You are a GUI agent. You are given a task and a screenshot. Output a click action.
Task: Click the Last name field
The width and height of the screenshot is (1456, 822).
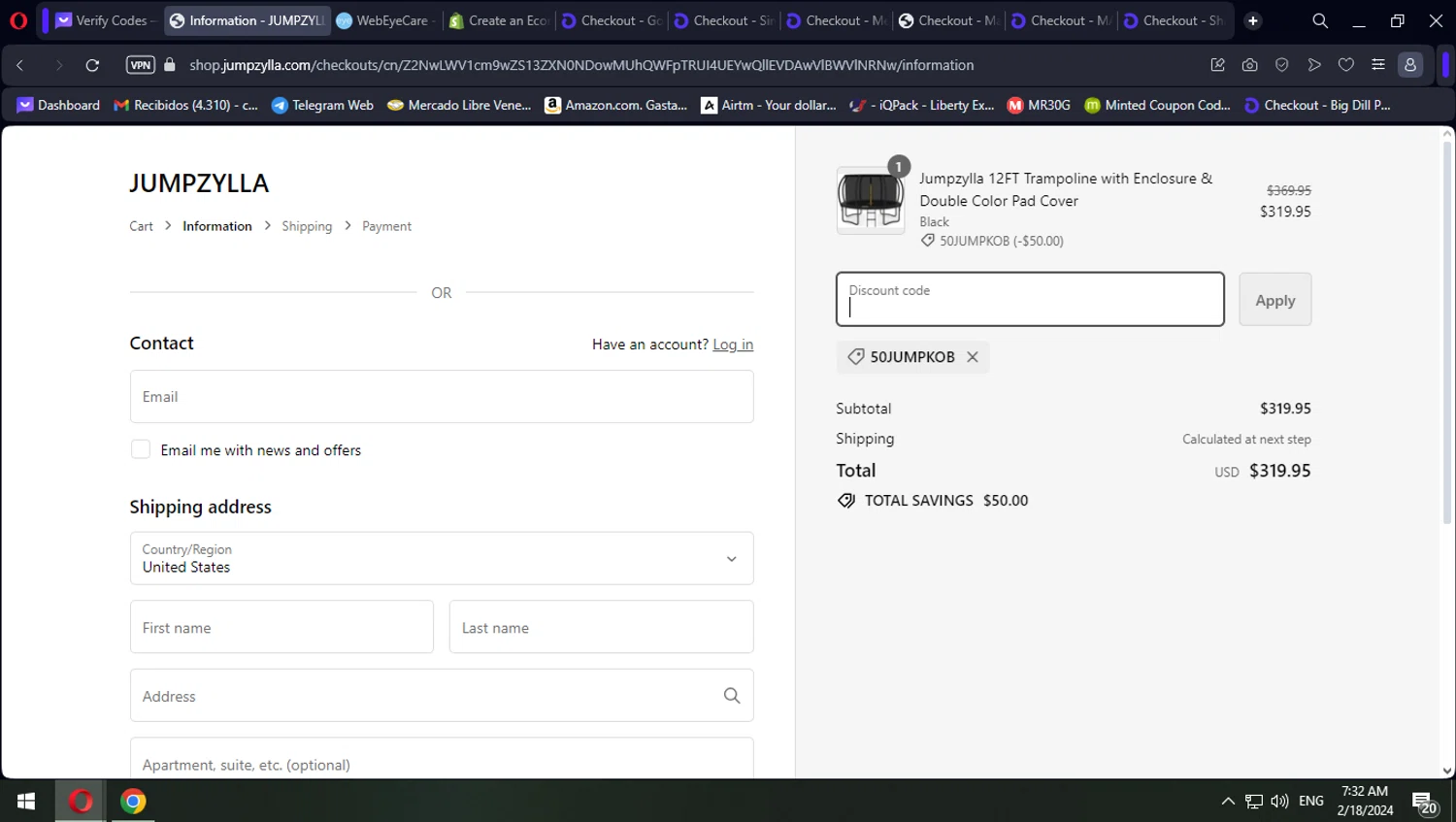pos(601,627)
